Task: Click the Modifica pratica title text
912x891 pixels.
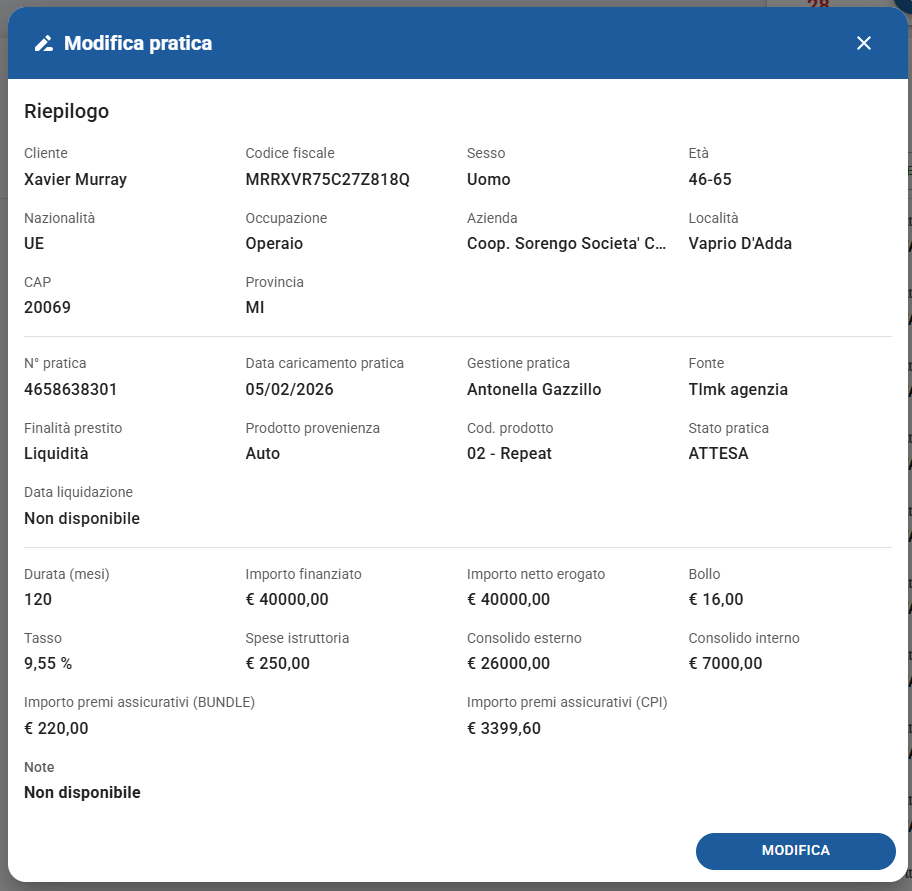Action: point(138,43)
